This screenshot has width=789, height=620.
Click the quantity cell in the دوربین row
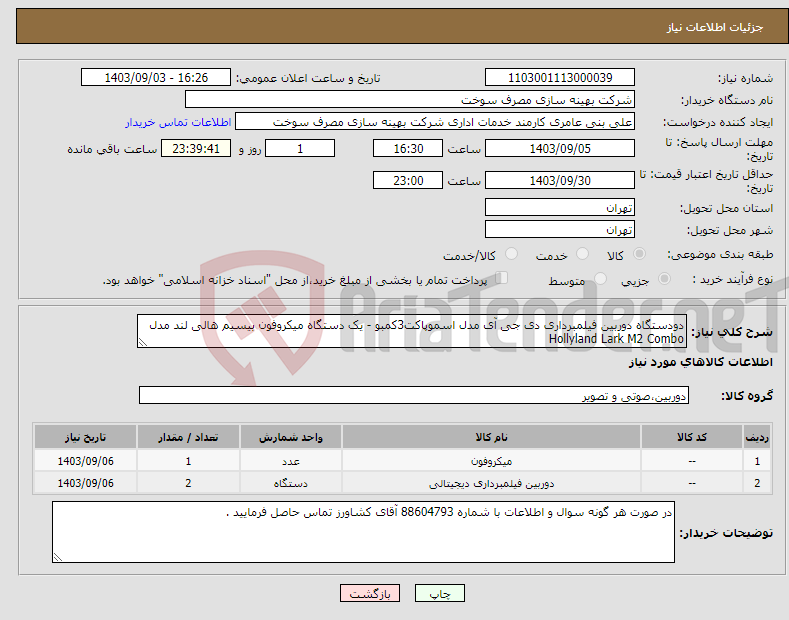click(188, 483)
